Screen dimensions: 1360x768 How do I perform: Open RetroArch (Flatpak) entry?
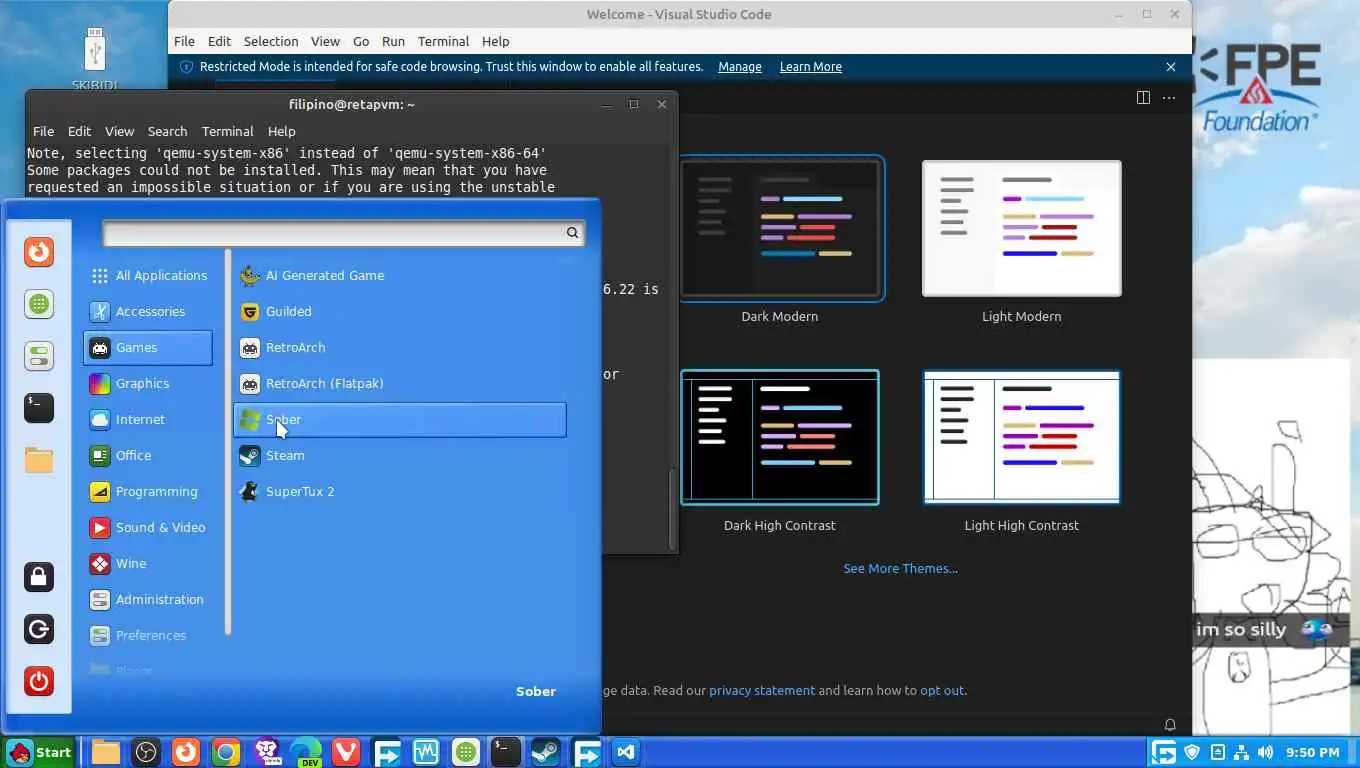click(x=399, y=384)
